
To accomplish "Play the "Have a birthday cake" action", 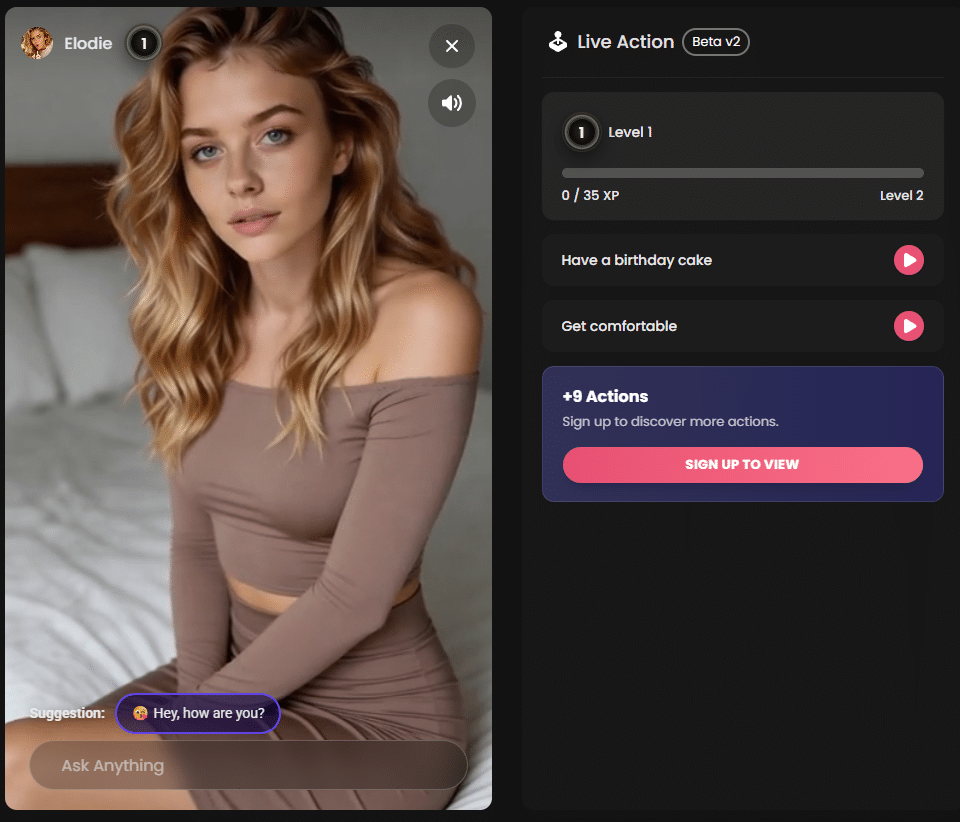I will [909, 260].
